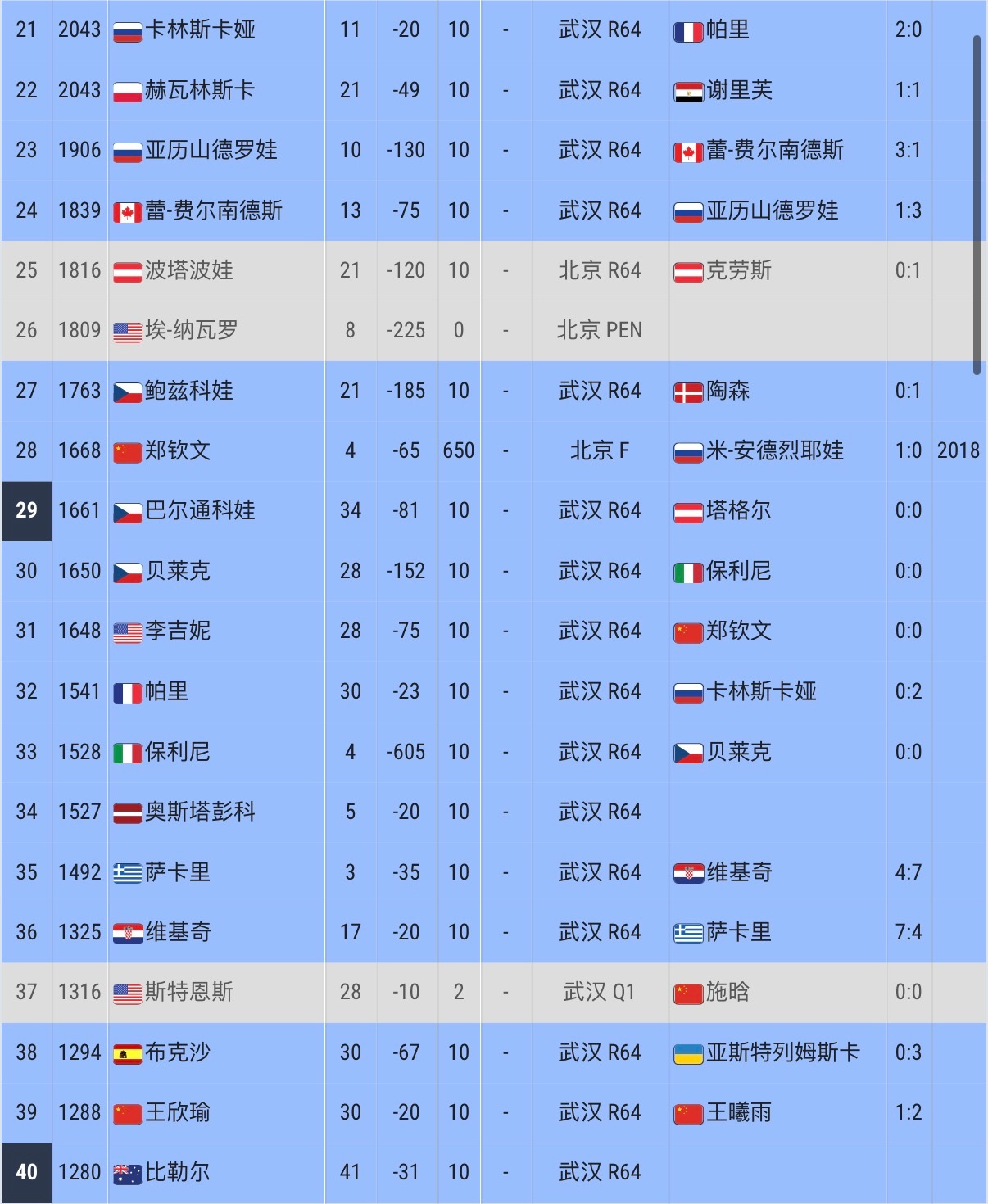Click player name 巴尔通科娃
988x1204 pixels.
[200, 511]
